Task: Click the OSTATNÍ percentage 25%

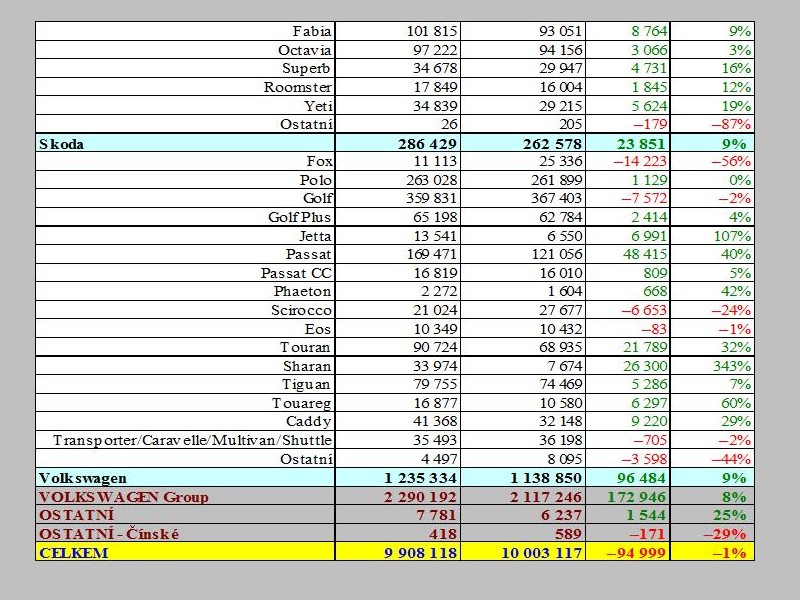Action: (730, 515)
